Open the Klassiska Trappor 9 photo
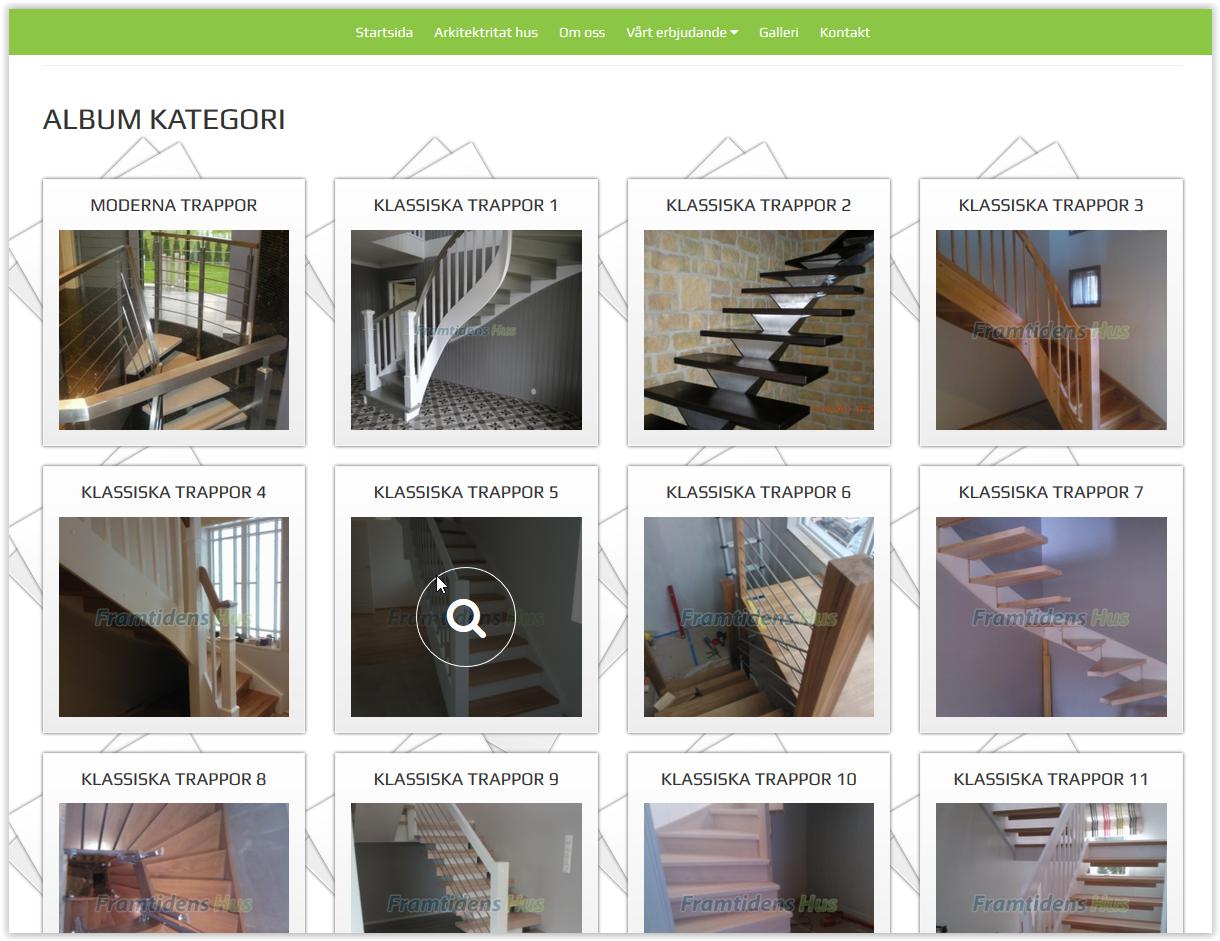1220x941 pixels. pos(466,868)
